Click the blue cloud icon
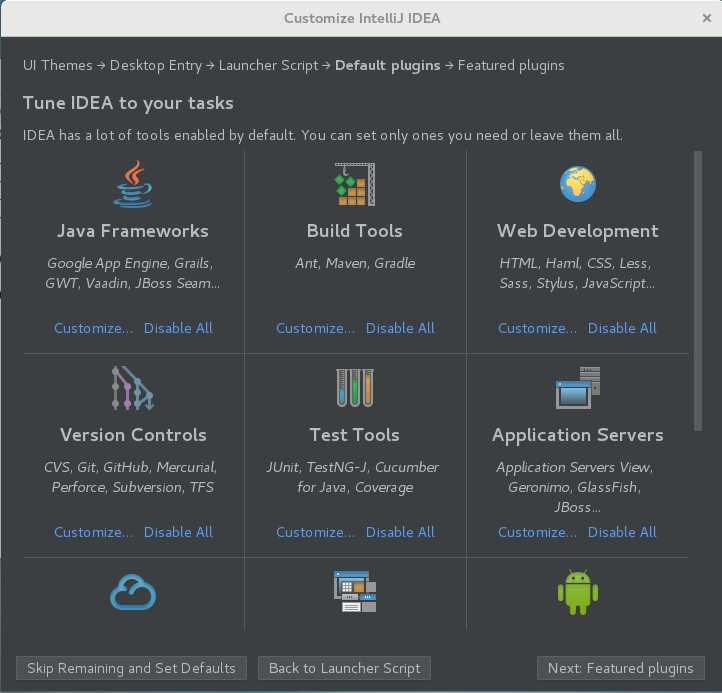The height and width of the screenshot is (693, 722). [x=133, y=592]
